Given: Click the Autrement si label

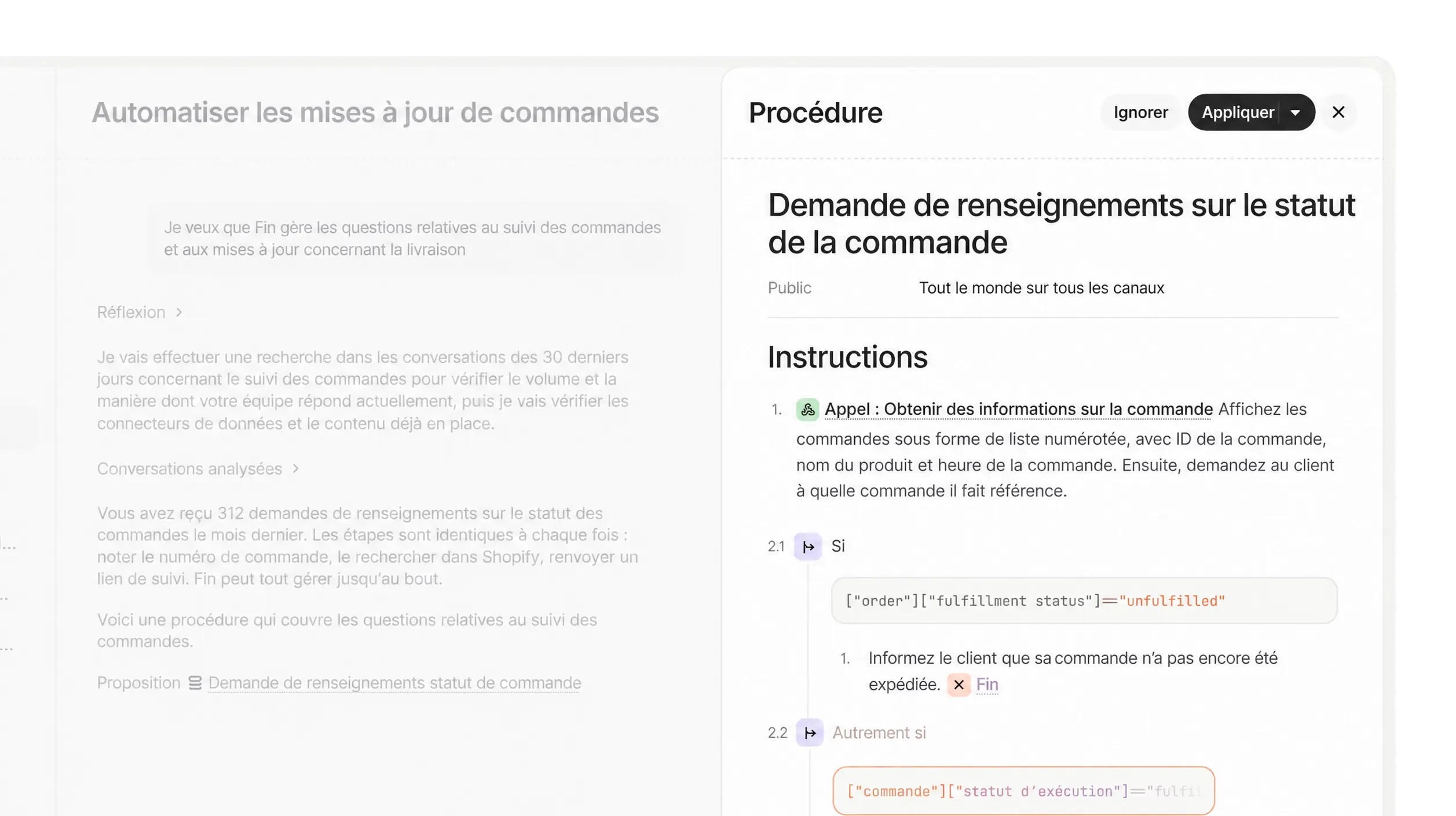Looking at the screenshot, I should click(x=879, y=733).
